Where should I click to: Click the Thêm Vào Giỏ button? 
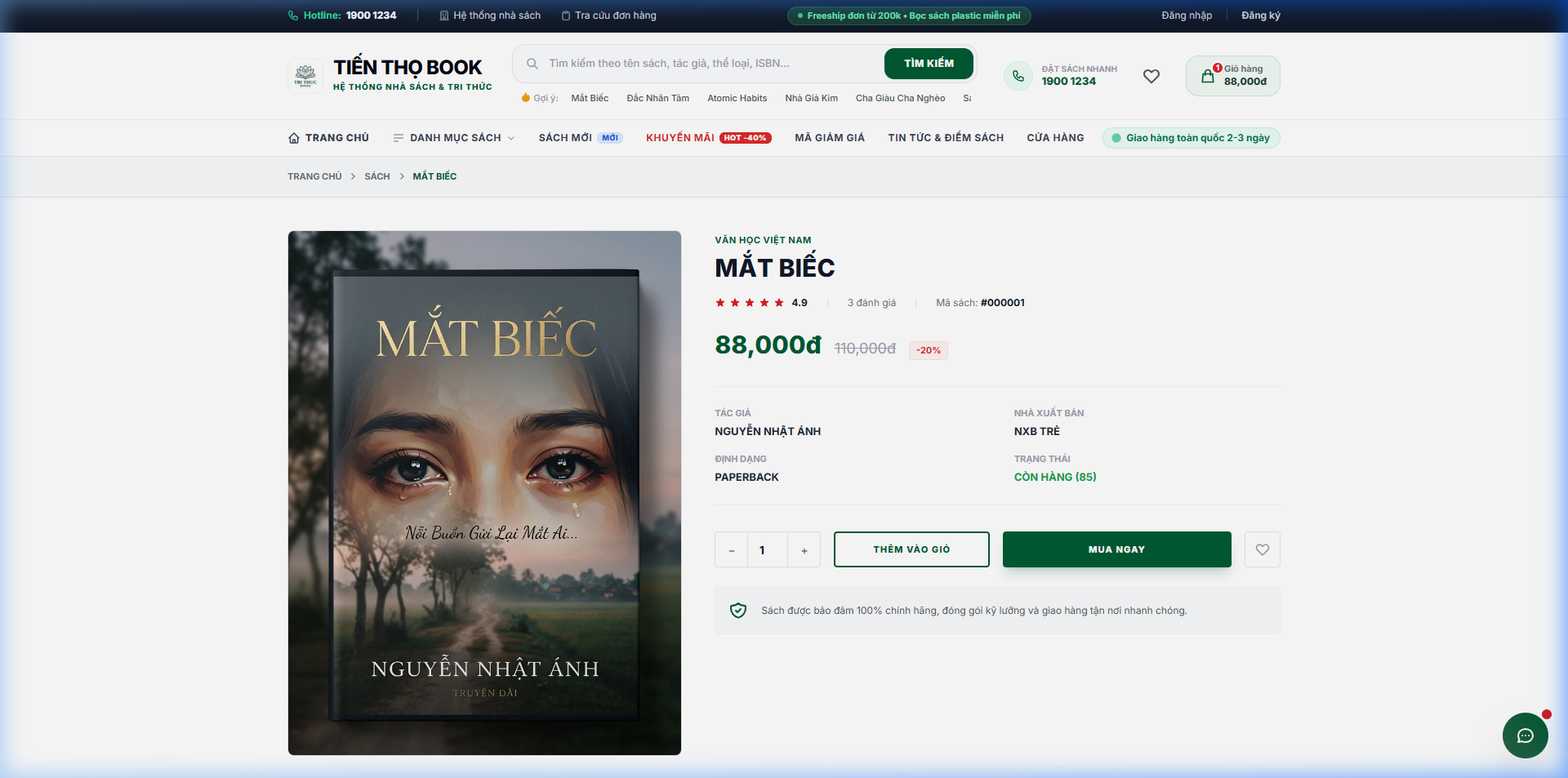[x=911, y=549]
